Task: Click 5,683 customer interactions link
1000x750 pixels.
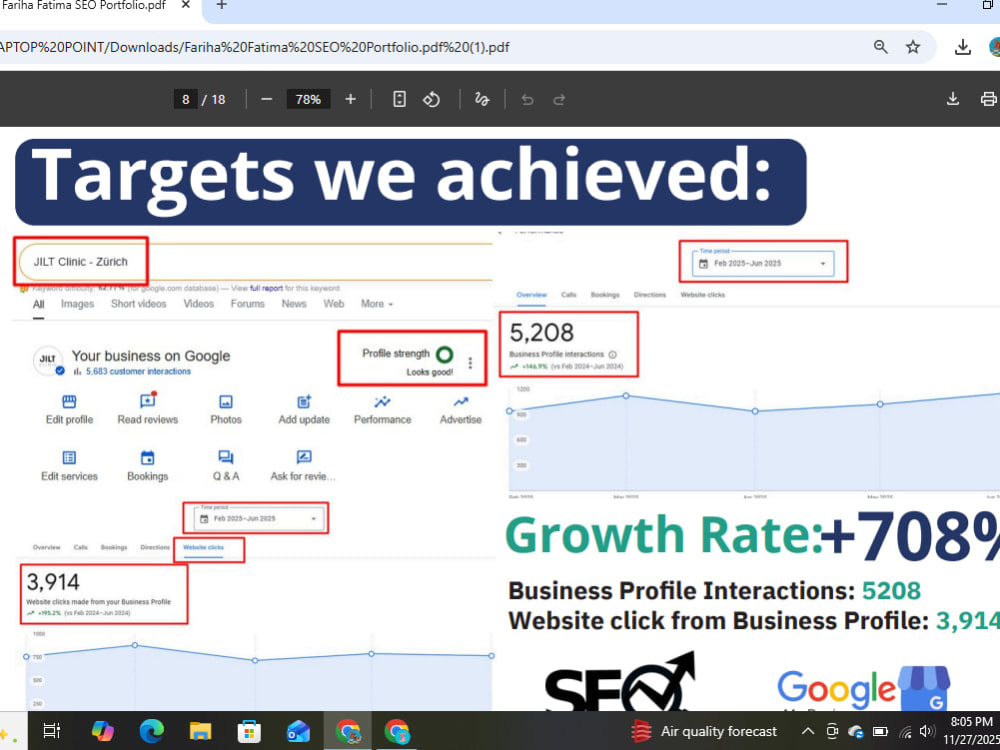Action: coord(138,371)
